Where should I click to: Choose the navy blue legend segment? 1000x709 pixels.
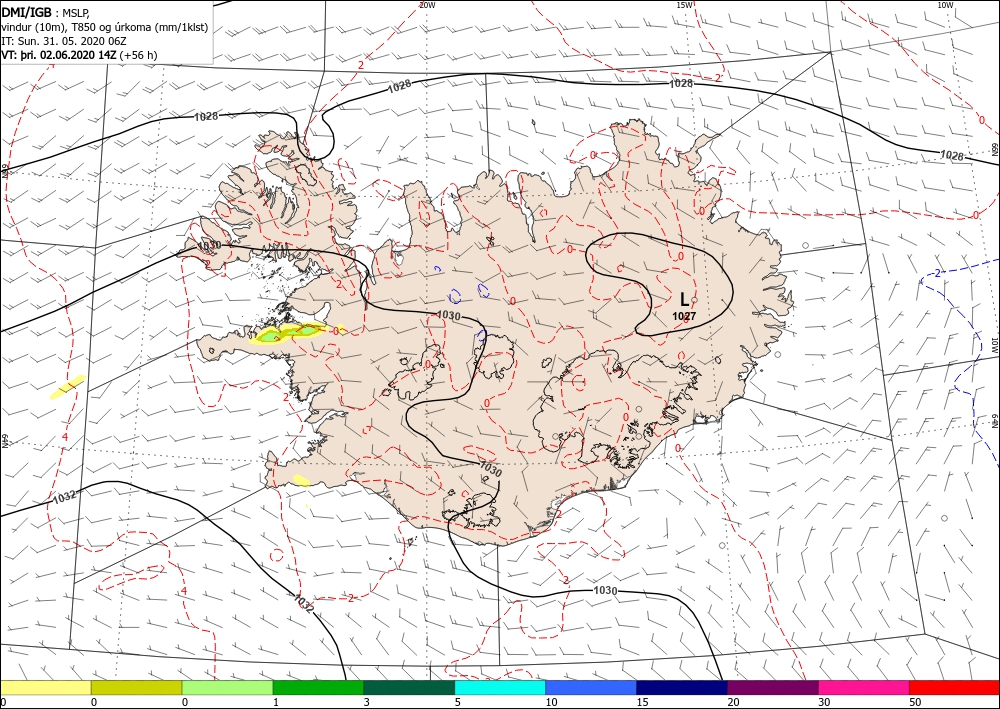pos(682,688)
